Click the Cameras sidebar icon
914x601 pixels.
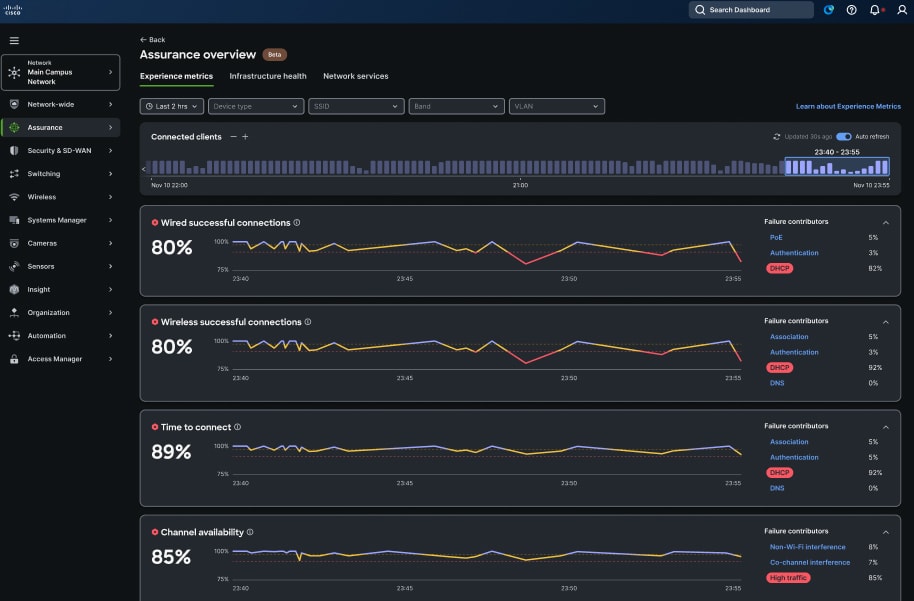click(x=14, y=243)
